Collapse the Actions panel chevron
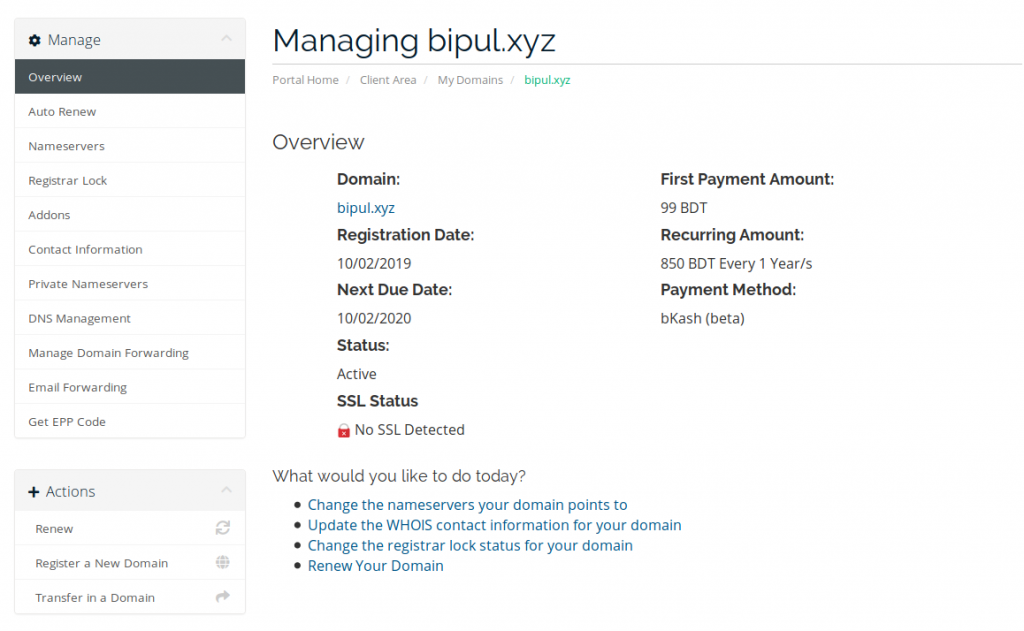This screenshot has width=1024, height=631. tap(226, 490)
